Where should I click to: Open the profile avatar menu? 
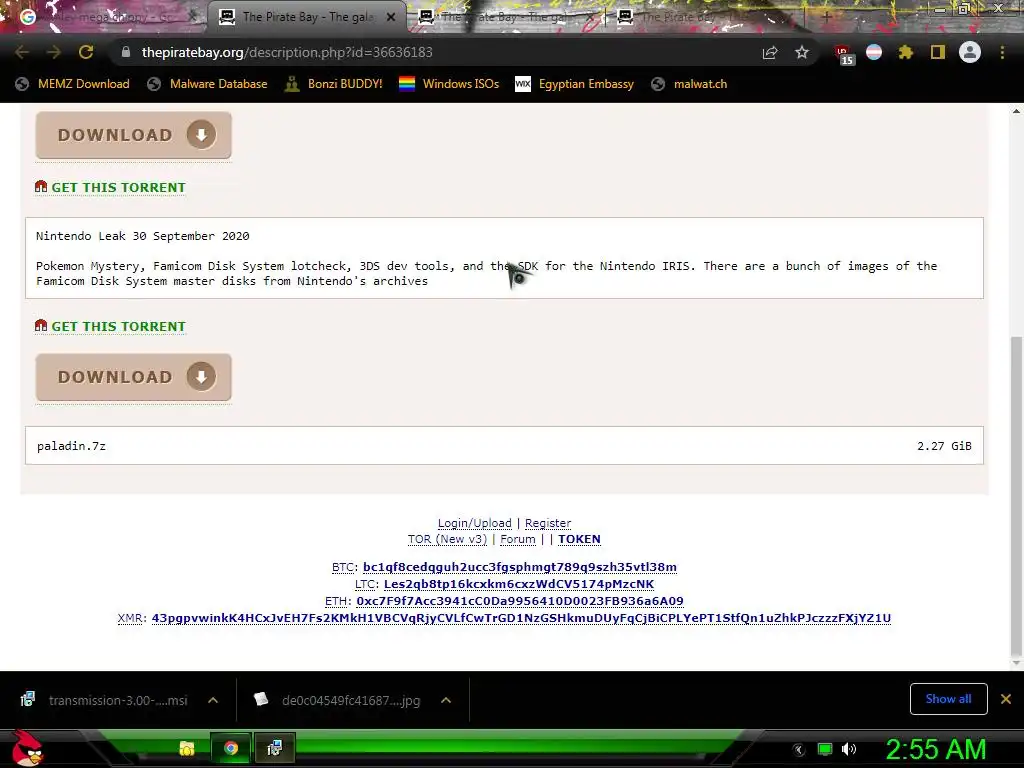click(970, 52)
